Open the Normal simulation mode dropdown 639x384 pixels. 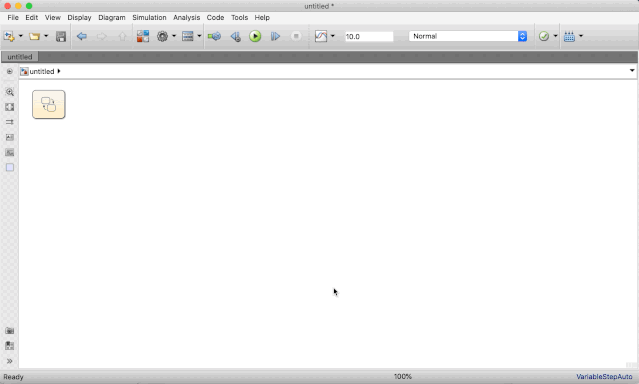point(468,36)
